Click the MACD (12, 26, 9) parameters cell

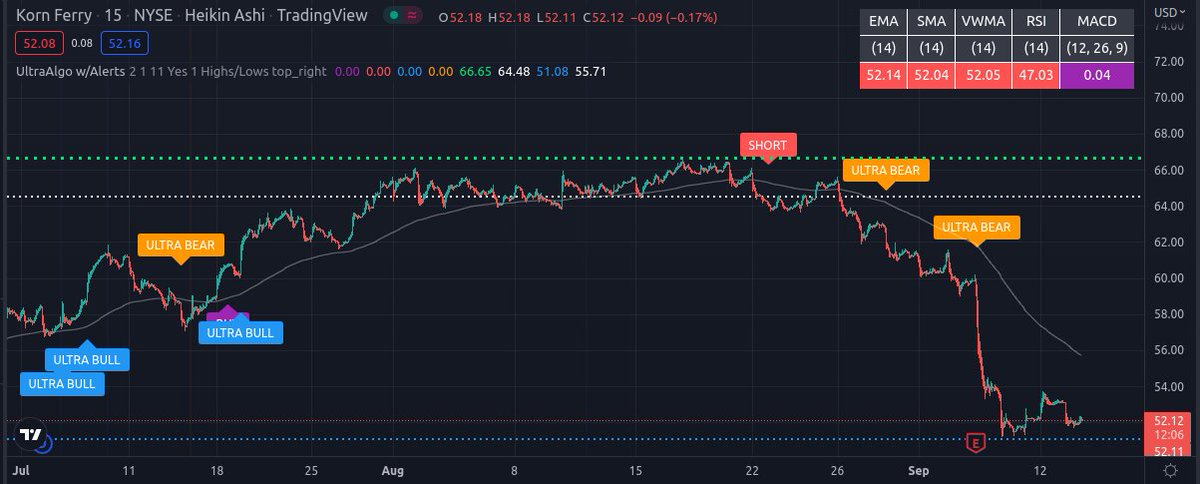coord(1097,47)
